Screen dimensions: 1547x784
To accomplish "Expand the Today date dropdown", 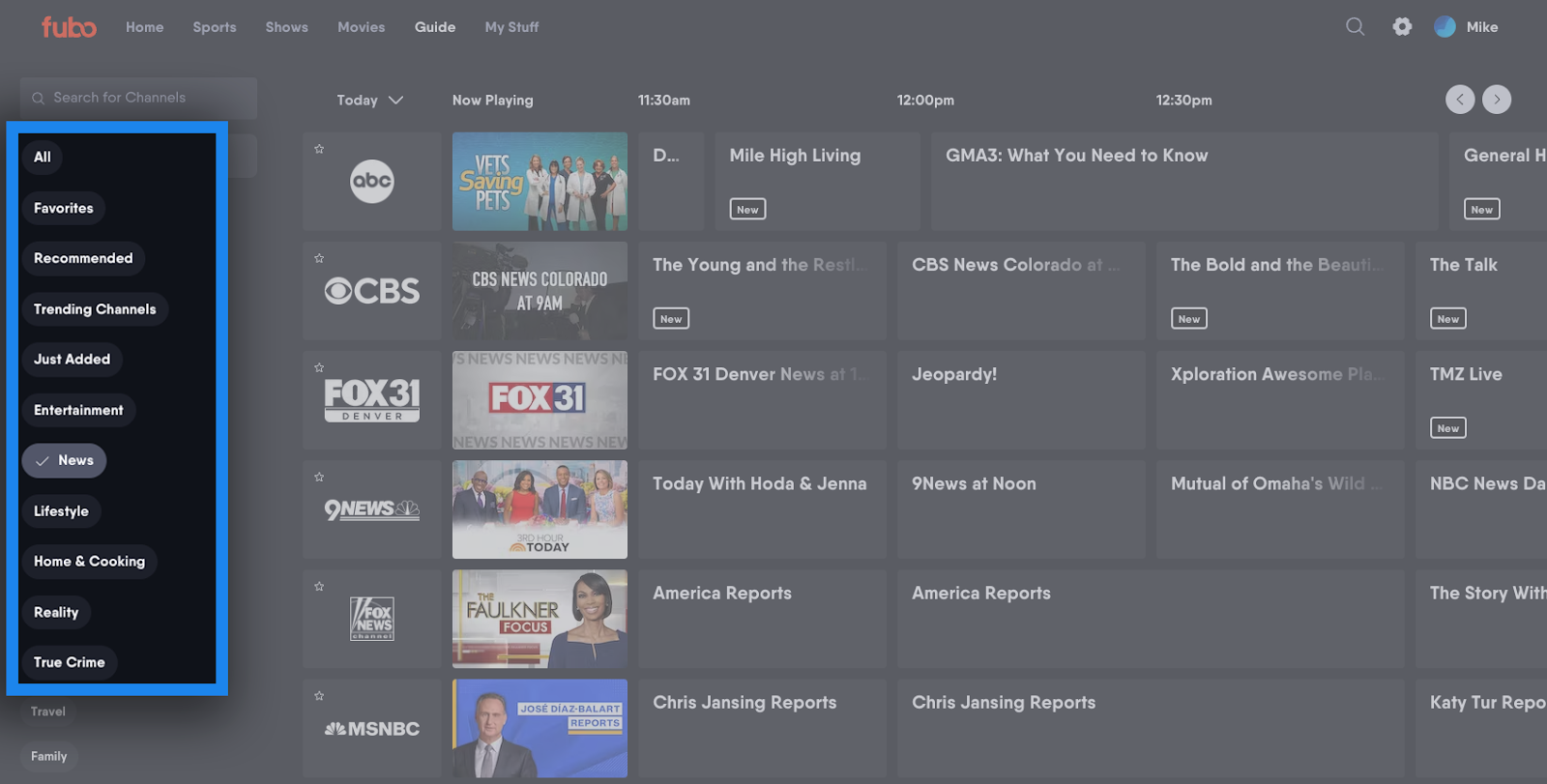I will [369, 101].
